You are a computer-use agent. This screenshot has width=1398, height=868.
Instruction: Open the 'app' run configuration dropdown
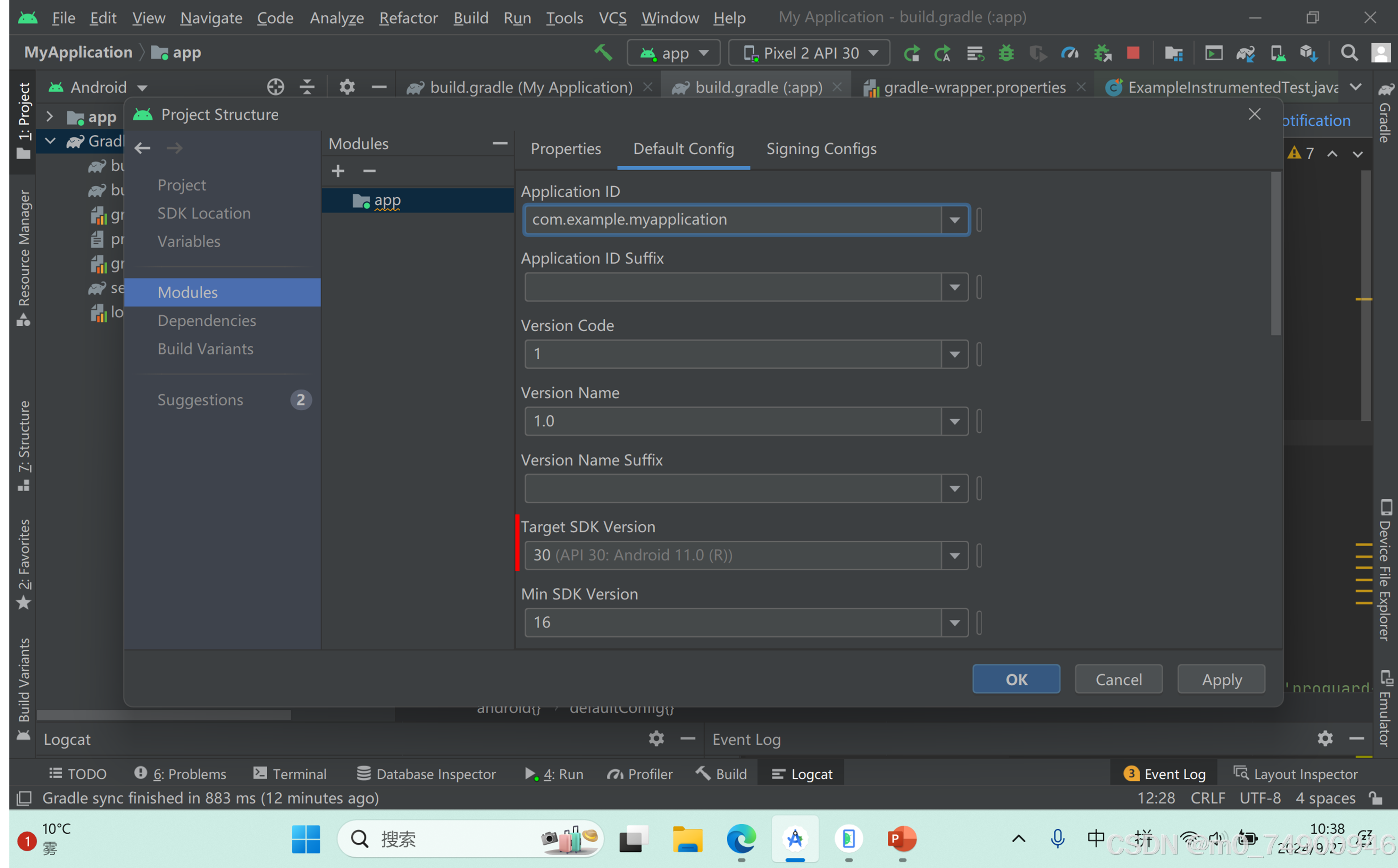[674, 52]
